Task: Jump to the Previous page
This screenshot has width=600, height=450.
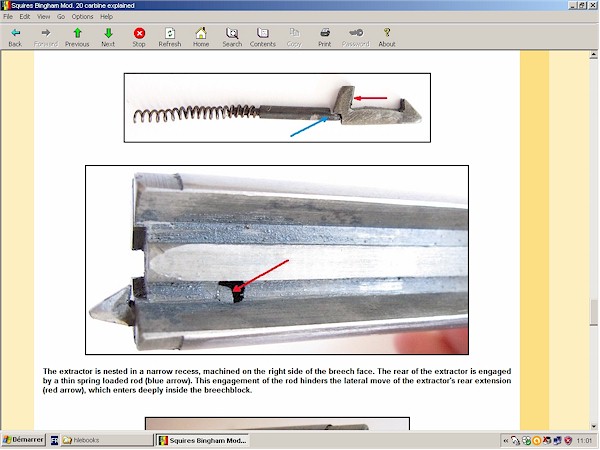Action: click(x=77, y=37)
